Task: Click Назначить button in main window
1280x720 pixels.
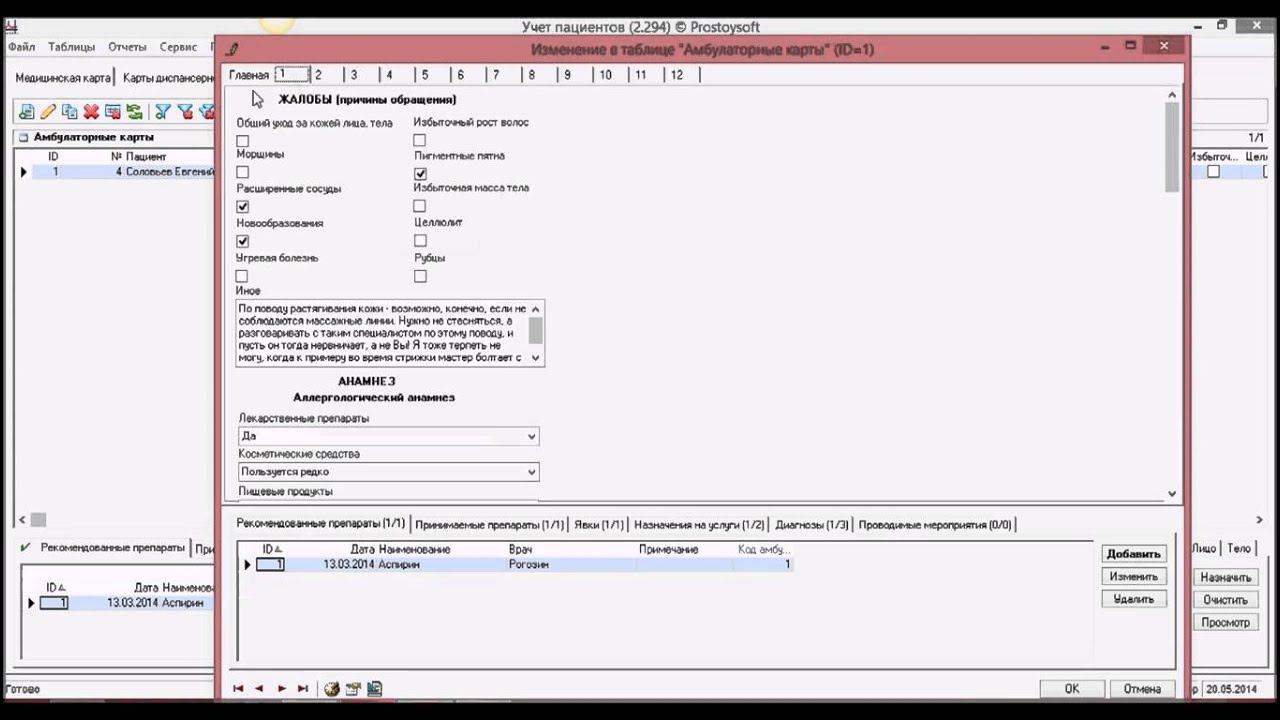Action: (x=1225, y=578)
